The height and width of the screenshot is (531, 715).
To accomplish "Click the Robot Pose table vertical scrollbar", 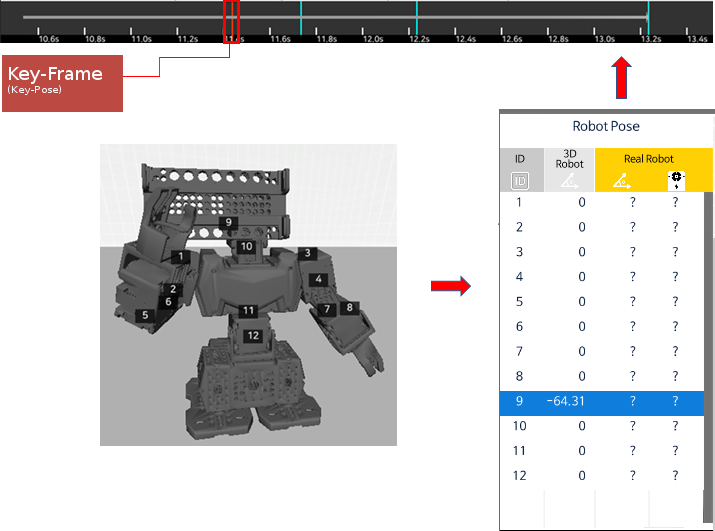I will [709, 350].
